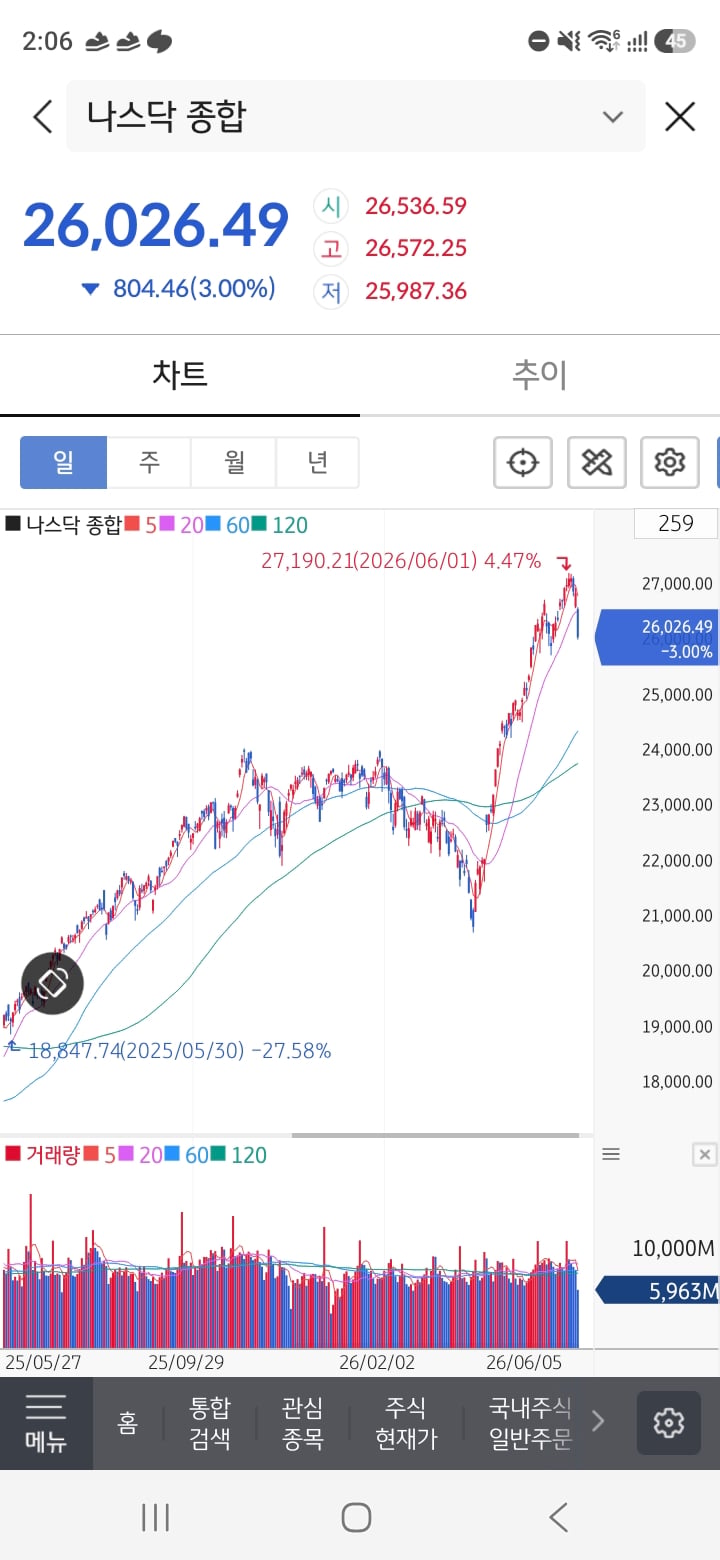Tap the red 5 moving average legend
Viewport: 720px width, 1560px height.
coord(141,524)
